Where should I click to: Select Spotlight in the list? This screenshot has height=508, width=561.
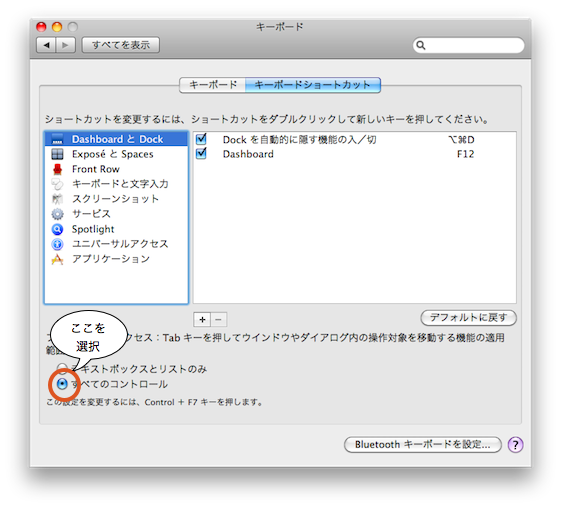click(x=116, y=229)
